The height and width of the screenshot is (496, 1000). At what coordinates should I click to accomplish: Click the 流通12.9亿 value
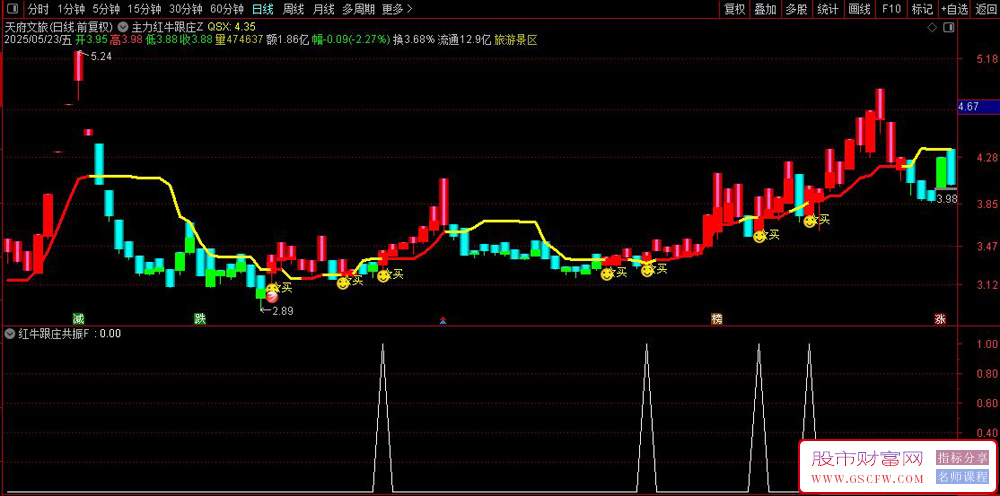pyautogui.click(x=464, y=40)
